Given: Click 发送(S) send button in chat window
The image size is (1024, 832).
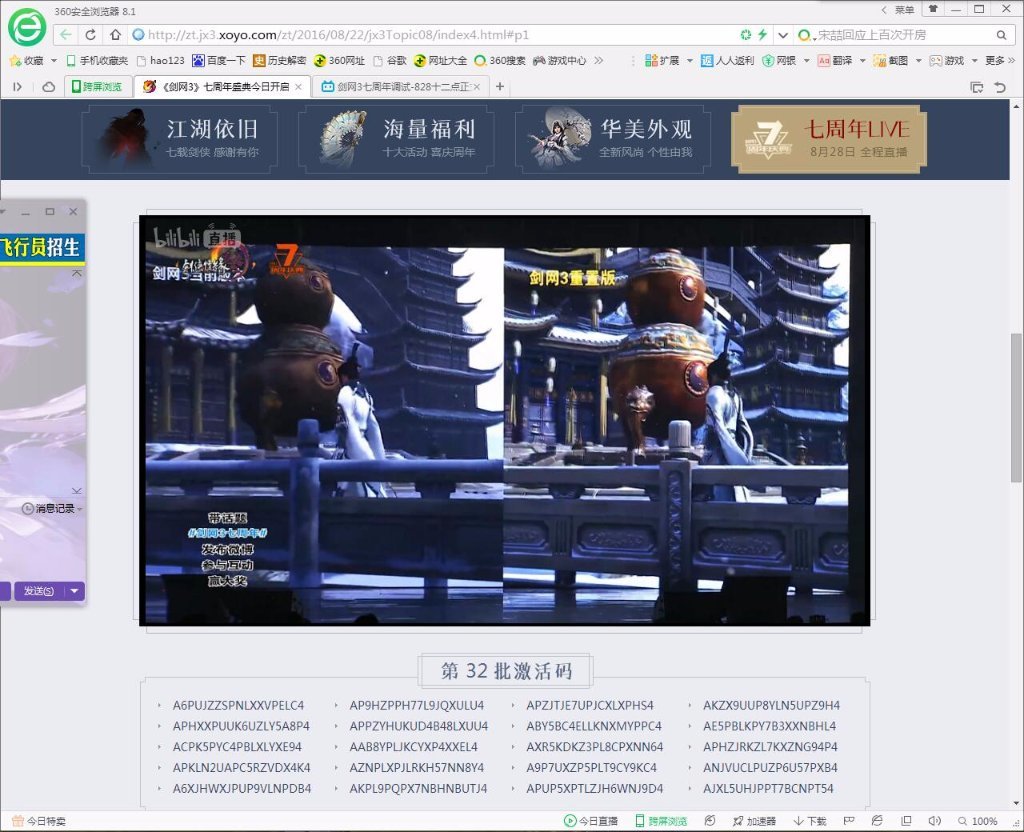Looking at the screenshot, I should (x=39, y=591).
